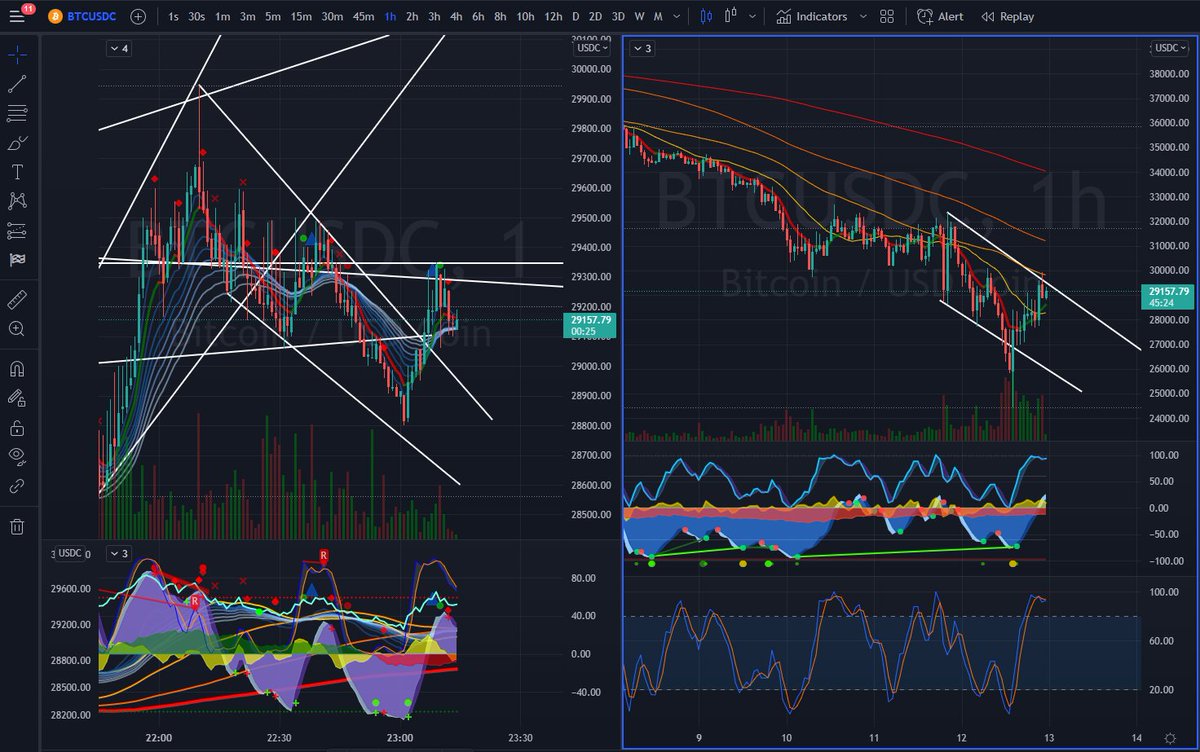The height and width of the screenshot is (752, 1200).
Task: Collapse the lower-left indicator pane legend
Action: [119, 553]
